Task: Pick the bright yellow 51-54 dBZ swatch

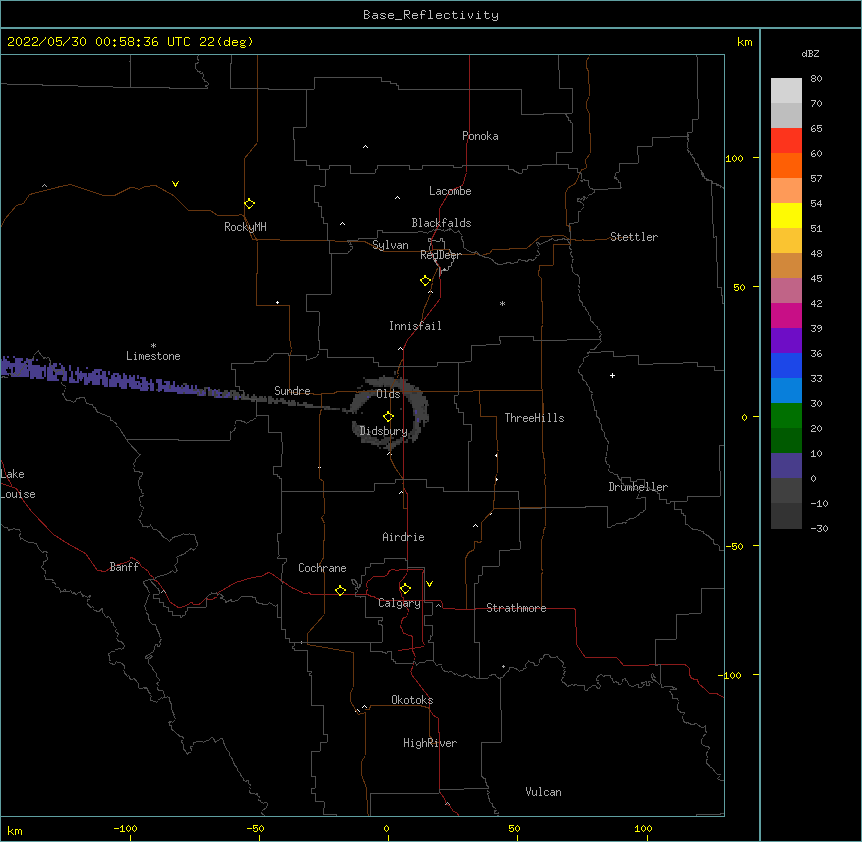Action: click(x=786, y=215)
